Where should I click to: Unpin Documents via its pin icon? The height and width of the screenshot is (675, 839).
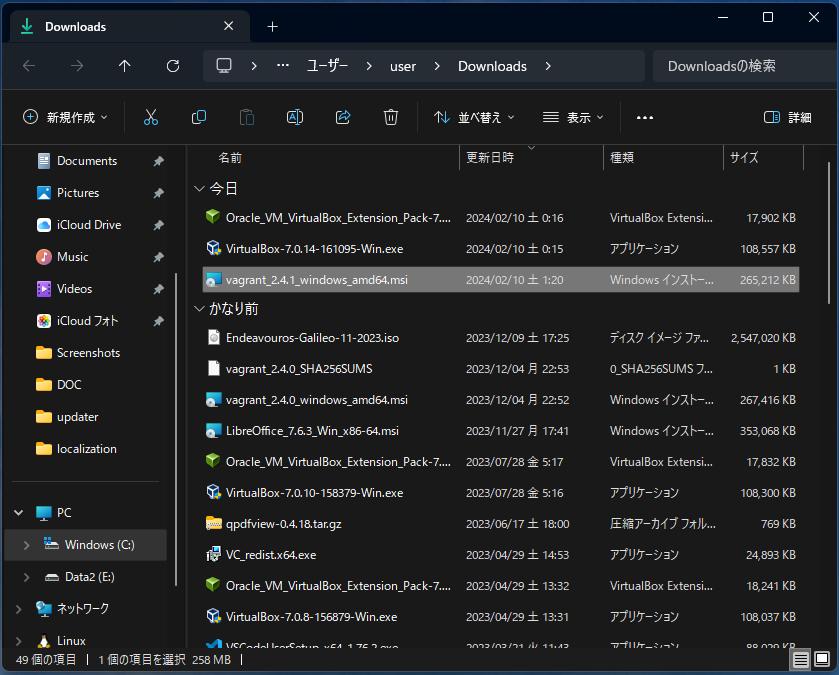click(158, 160)
